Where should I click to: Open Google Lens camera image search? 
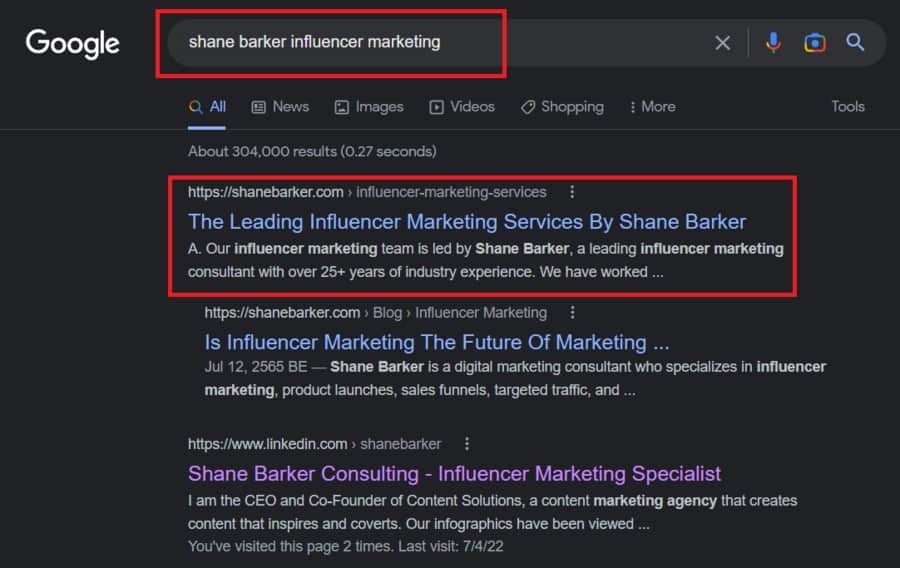[814, 42]
